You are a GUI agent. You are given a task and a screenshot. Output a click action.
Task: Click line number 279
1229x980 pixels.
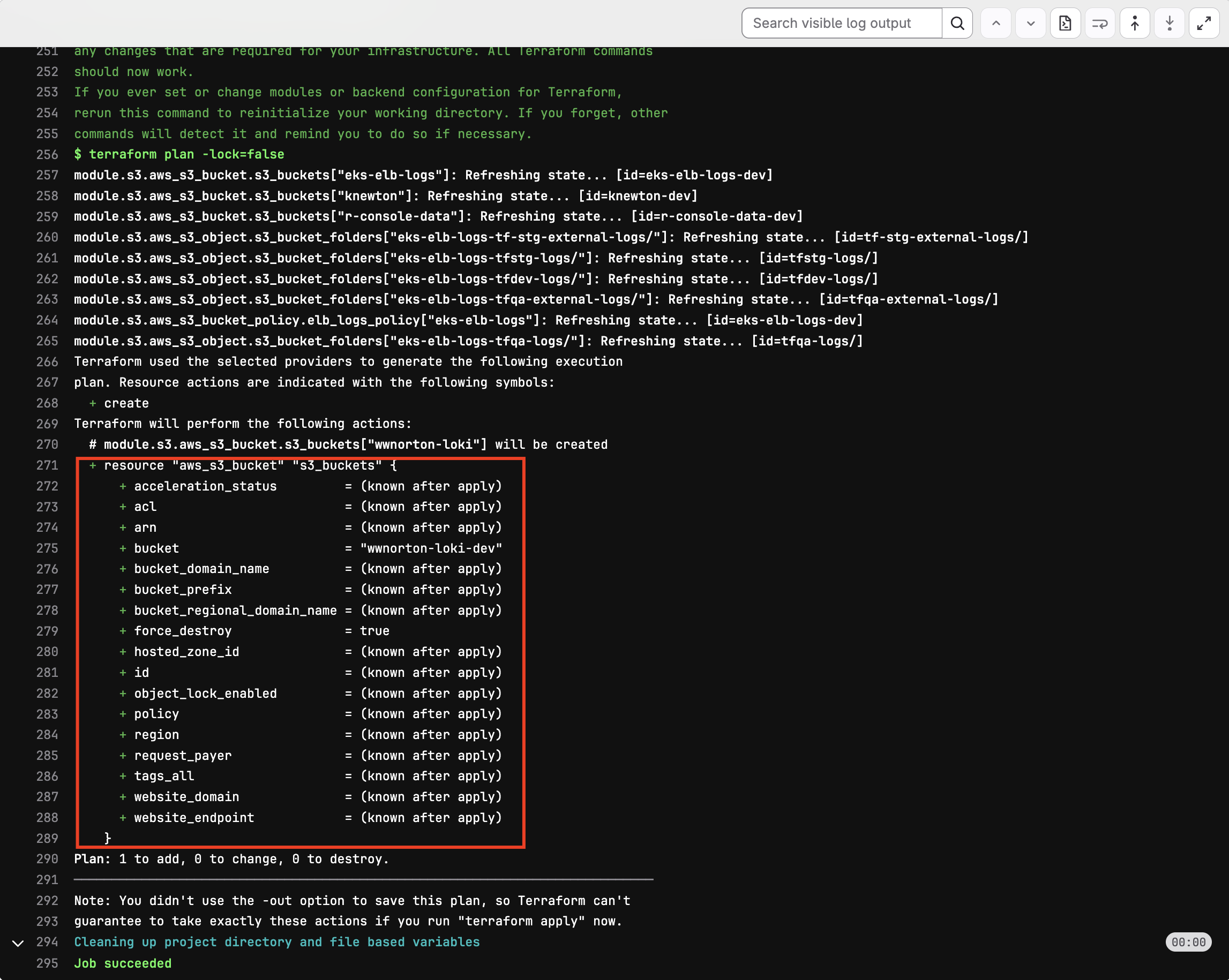pos(47,631)
